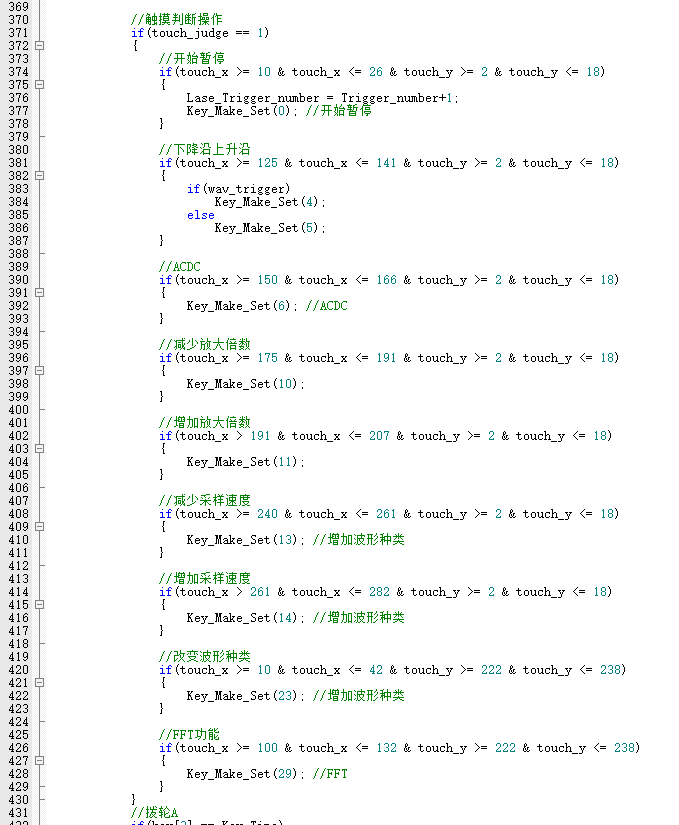The width and height of the screenshot is (679, 825).
Task: Click the trailing //FFT comment on line 428
Action: click(330, 774)
